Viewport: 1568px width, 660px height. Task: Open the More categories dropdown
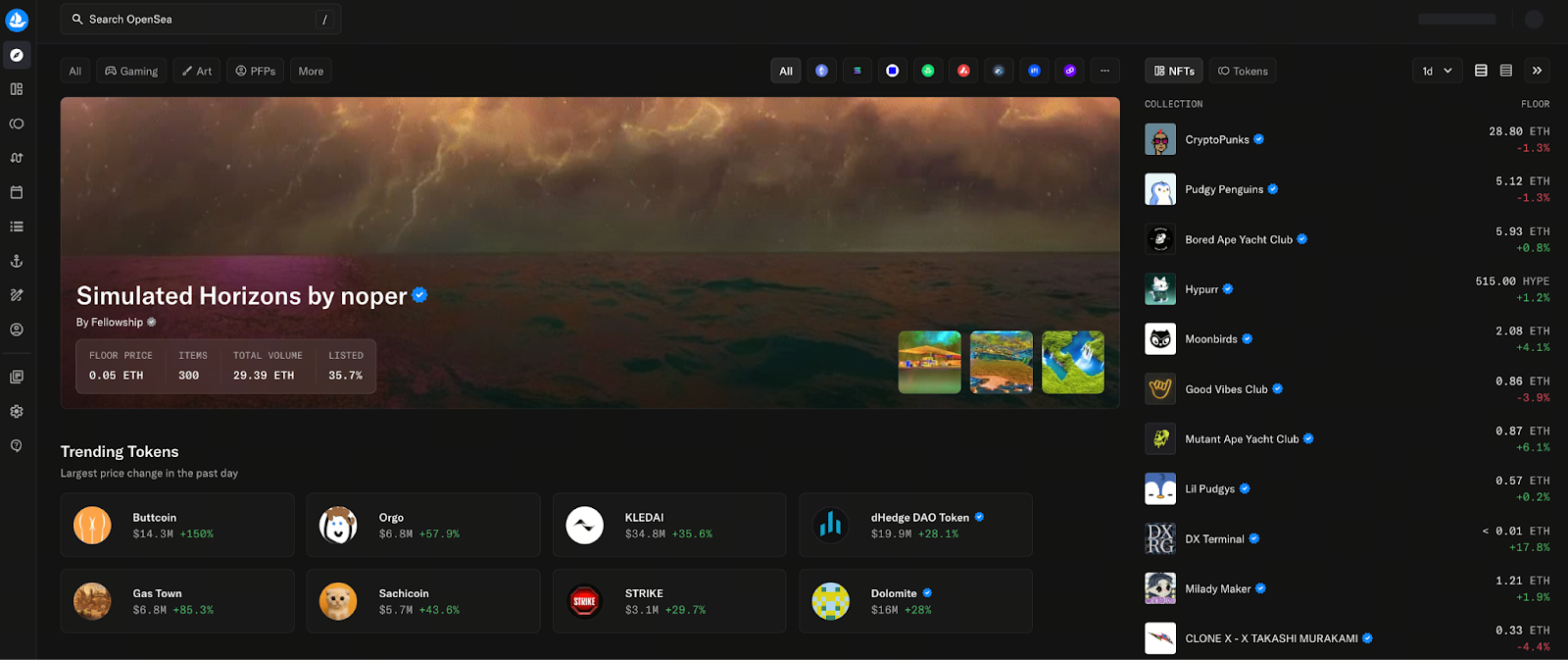pos(311,71)
